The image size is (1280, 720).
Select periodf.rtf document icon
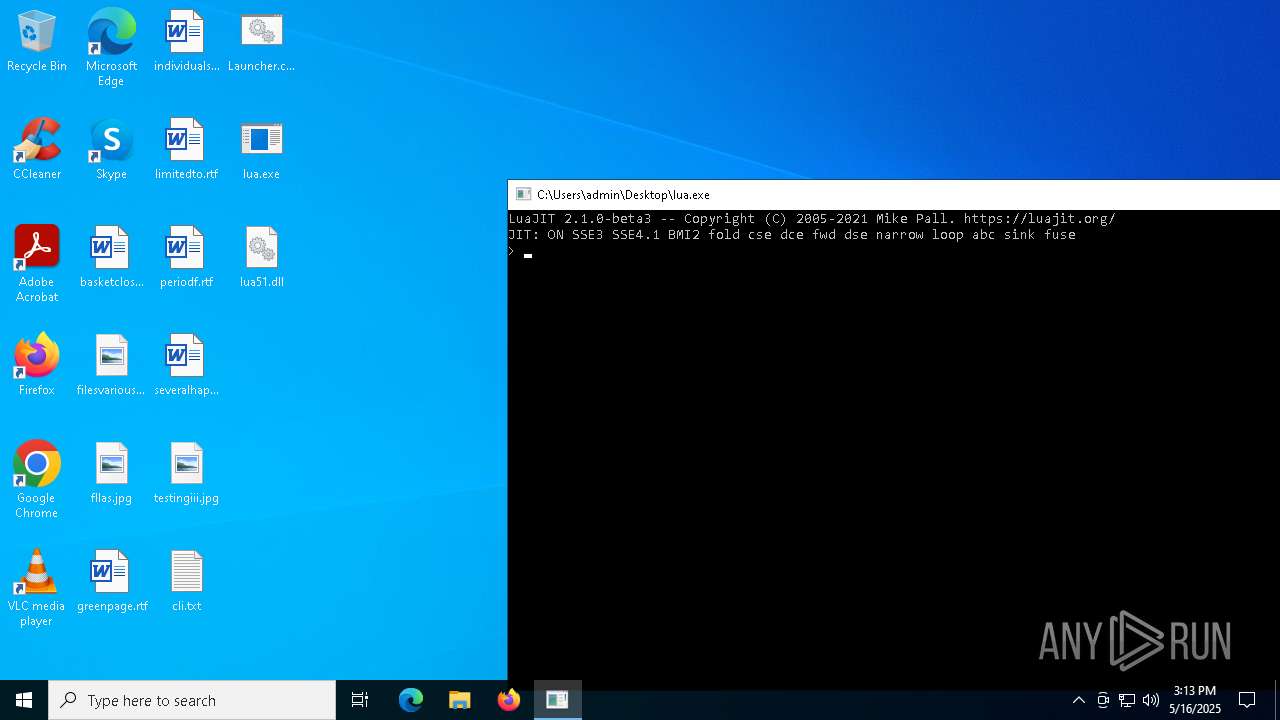(x=186, y=258)
